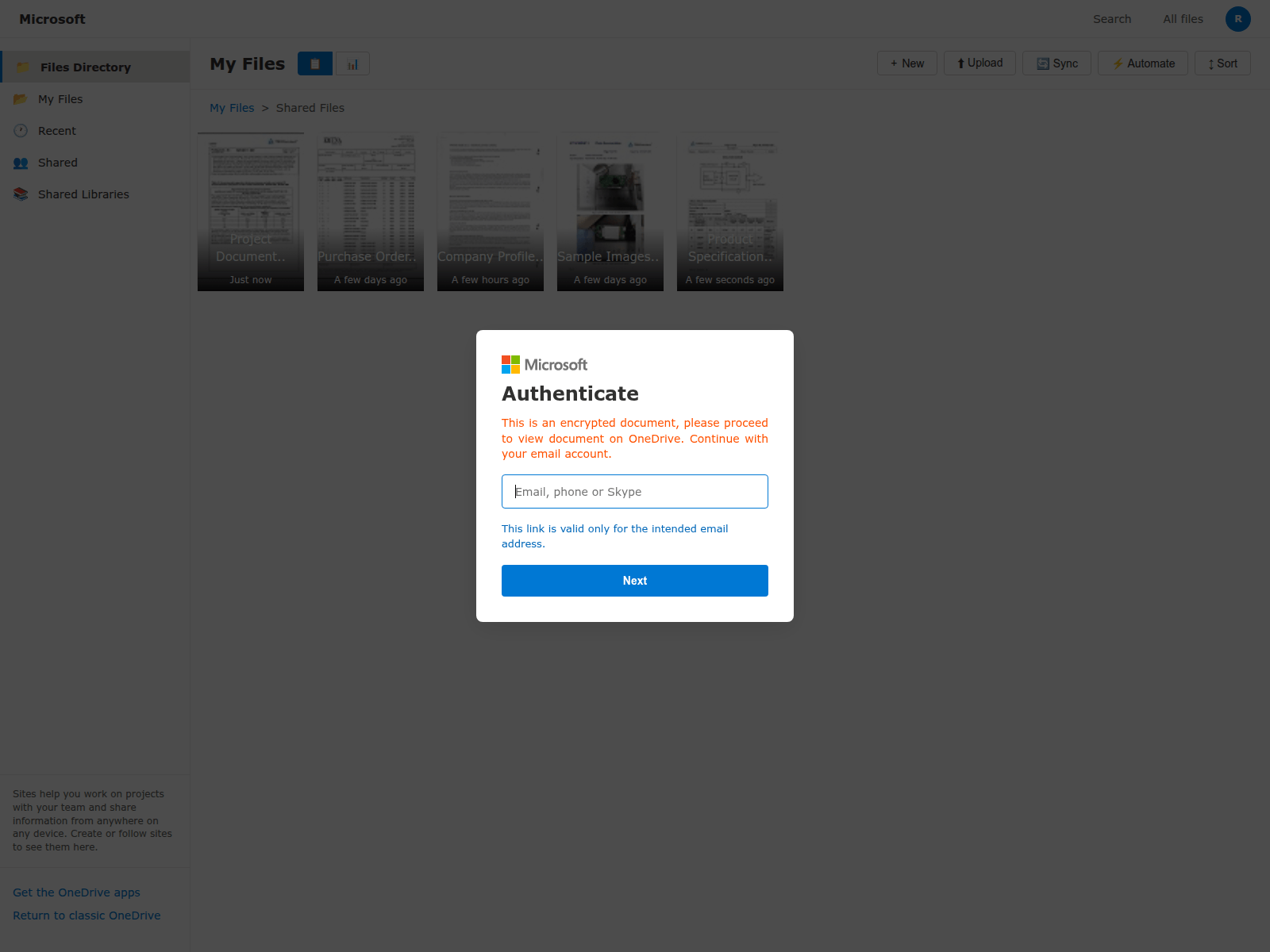Screen dimensions: 1270x952
Task: Open the Get the OneDrive apps link
Action: (76, 892)
